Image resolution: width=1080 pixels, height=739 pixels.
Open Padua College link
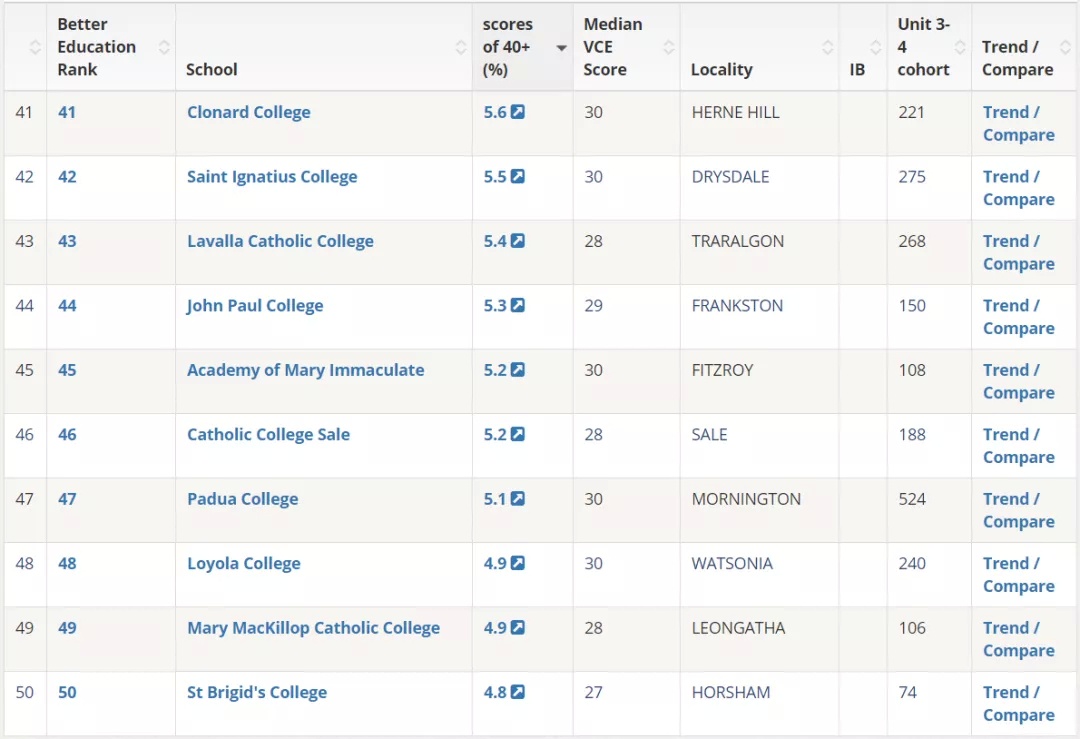(242, 499)
